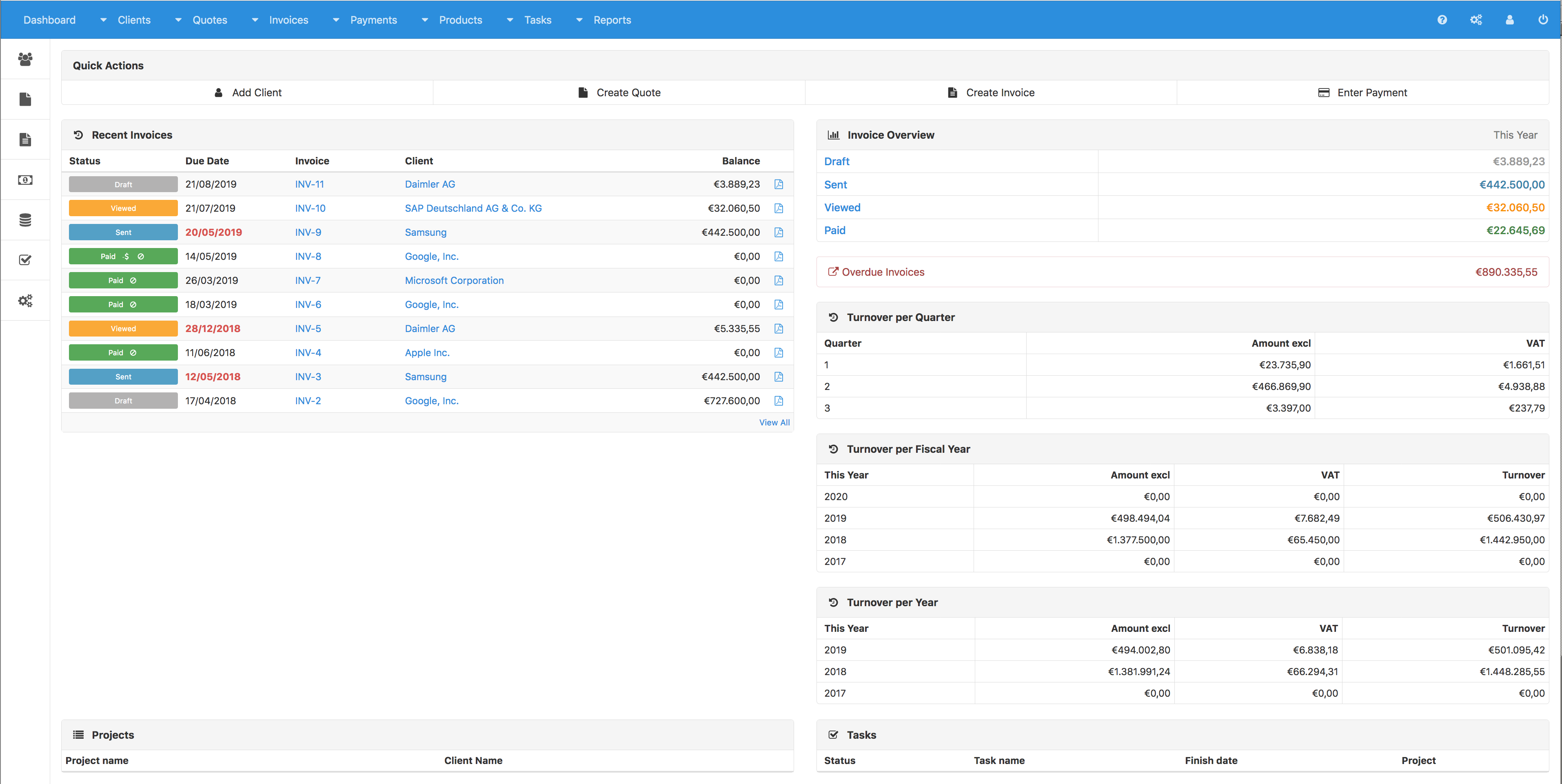Download PDF for invoice INV-3
The width and height of the screenshot is (1562, 784).
pos(779,376)
